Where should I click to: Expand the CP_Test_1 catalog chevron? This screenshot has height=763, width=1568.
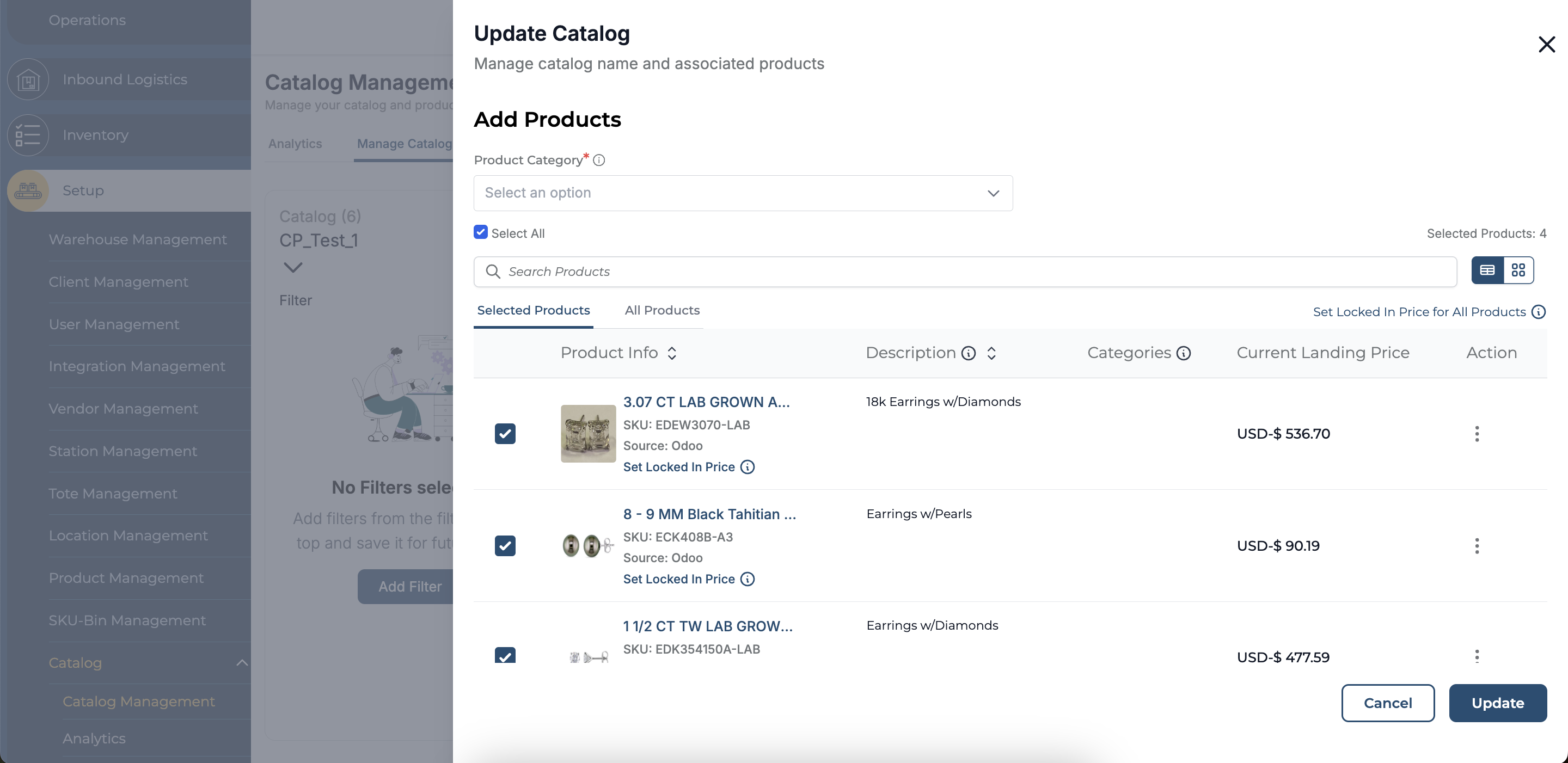(x=293, y=268)
